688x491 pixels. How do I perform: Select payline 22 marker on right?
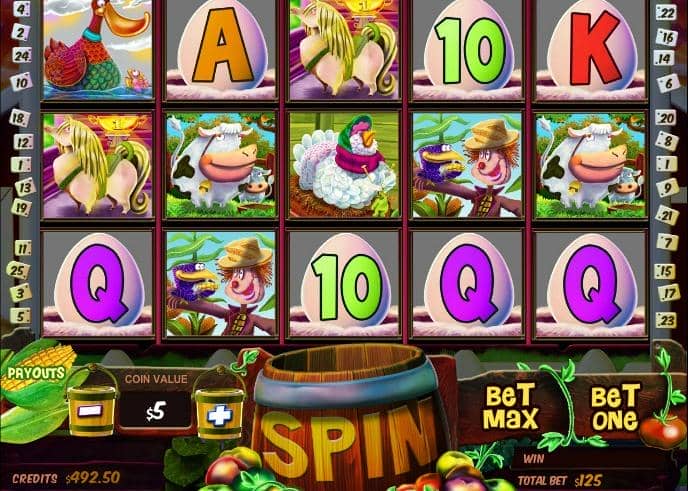[x=666, y=13]
